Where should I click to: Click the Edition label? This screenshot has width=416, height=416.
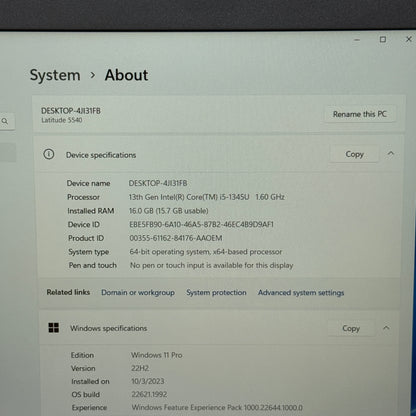click(x=82, y=355)
